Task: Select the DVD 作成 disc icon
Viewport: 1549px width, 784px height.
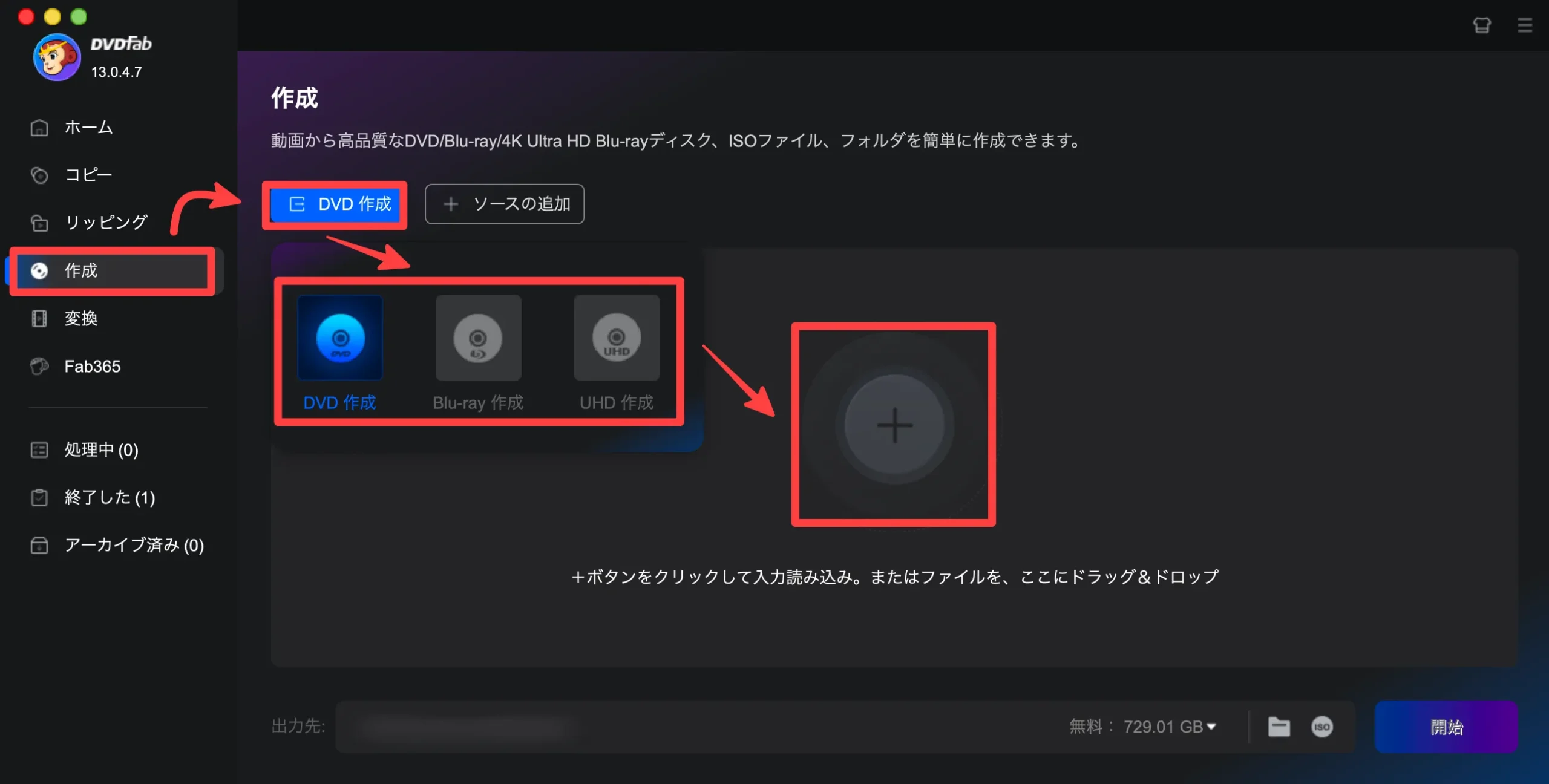Action: (340, 338)
